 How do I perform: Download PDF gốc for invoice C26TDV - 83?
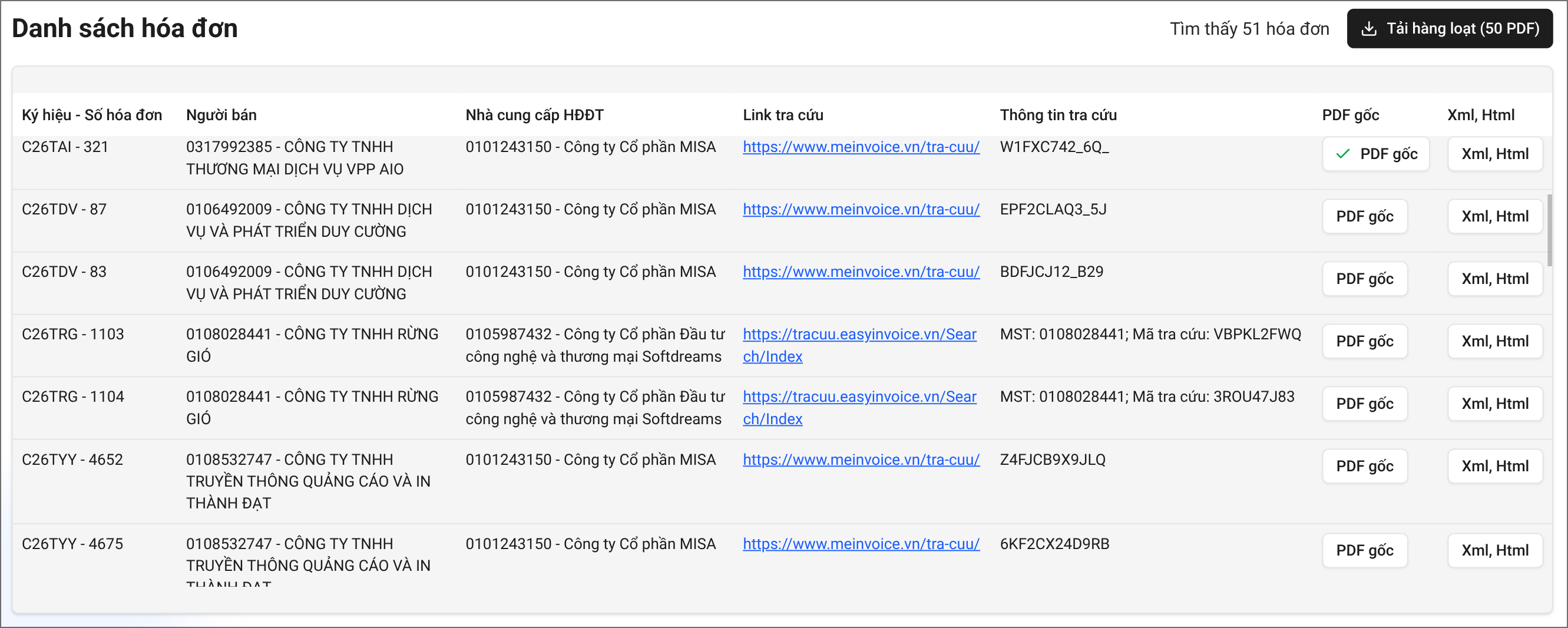1364,279
